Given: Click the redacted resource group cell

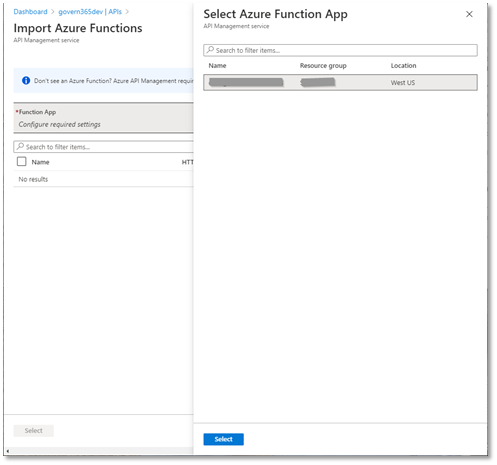Looking at the screenshot, I should [318, 82].
